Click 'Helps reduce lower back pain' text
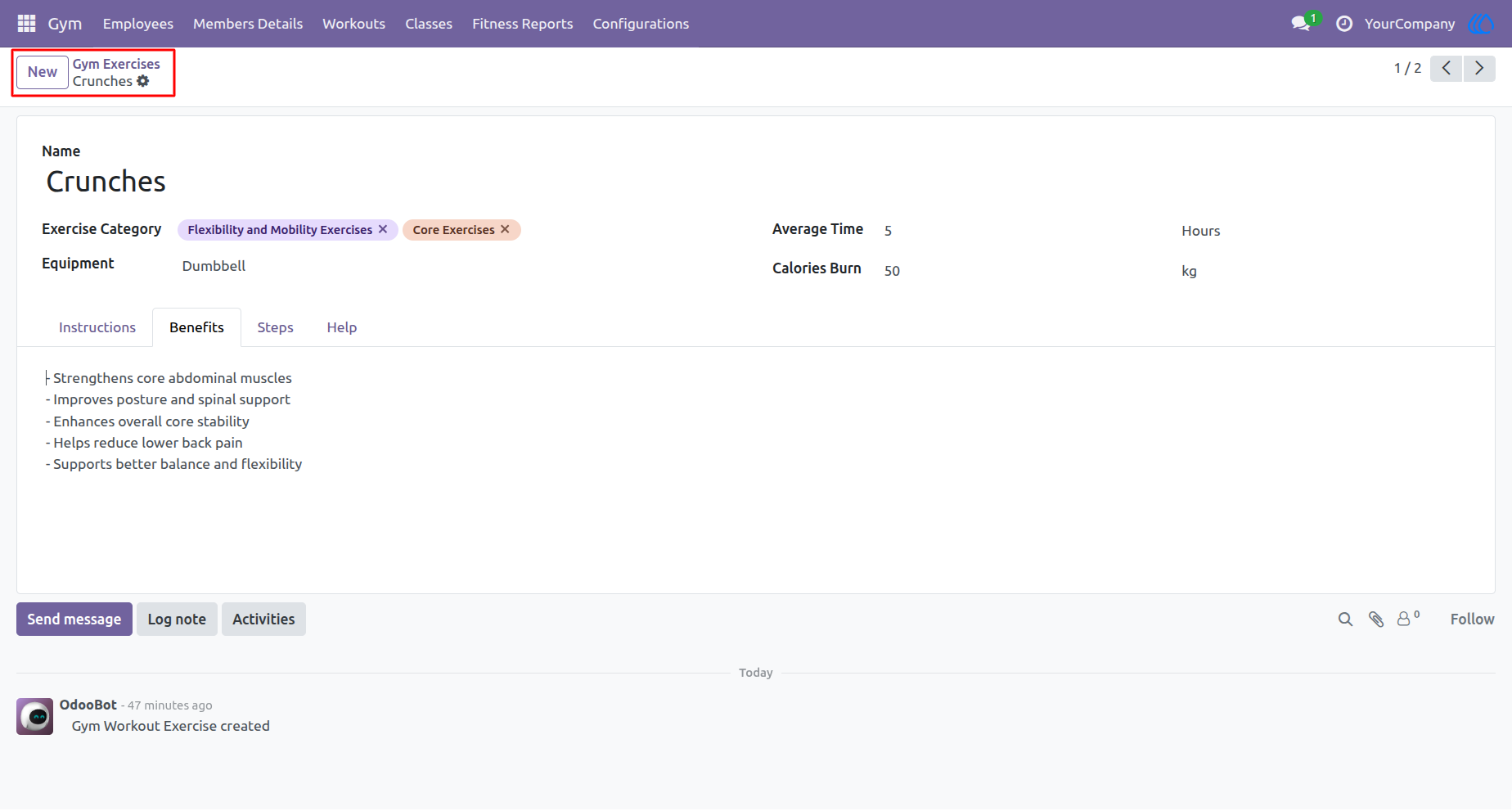The image size is (1512, 811). 148,443
